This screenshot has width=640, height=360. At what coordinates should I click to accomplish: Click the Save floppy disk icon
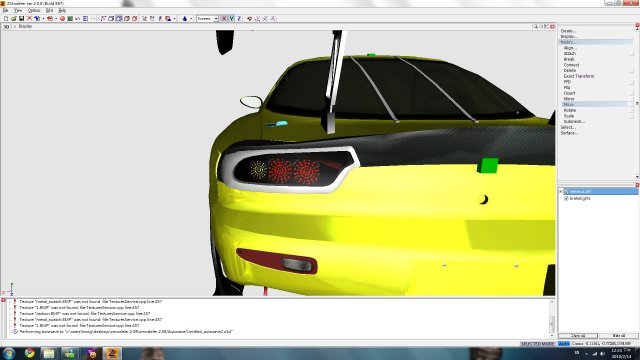[21, 18]
